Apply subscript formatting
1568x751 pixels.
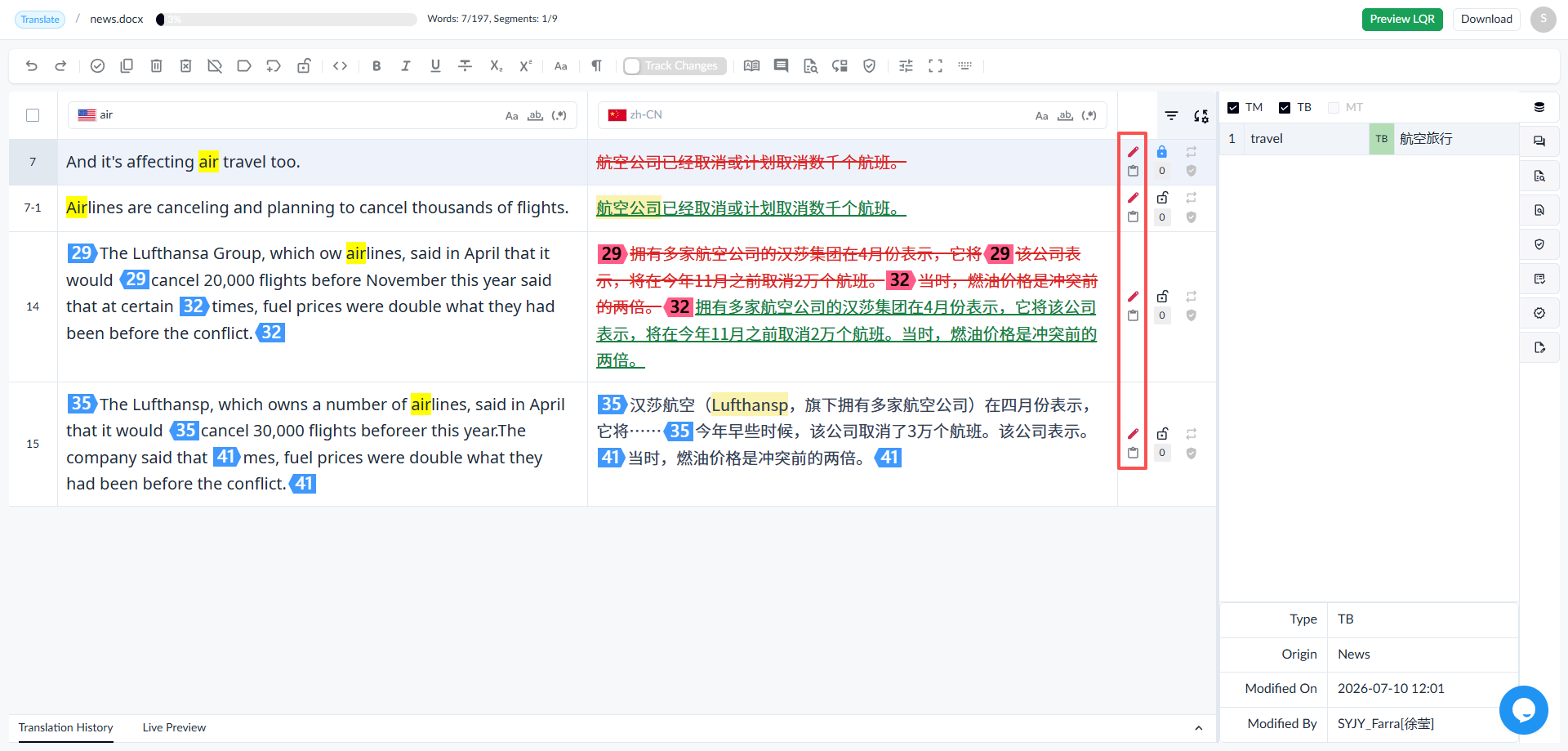(x=496, y=66)
